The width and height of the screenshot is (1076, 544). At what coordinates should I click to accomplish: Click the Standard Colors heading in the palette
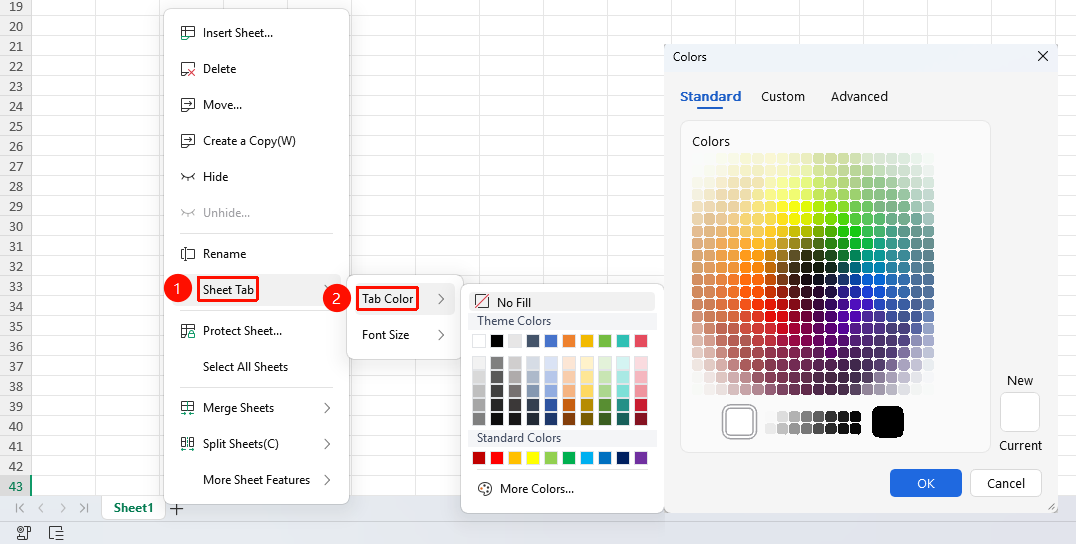click(x=519, y=438)
